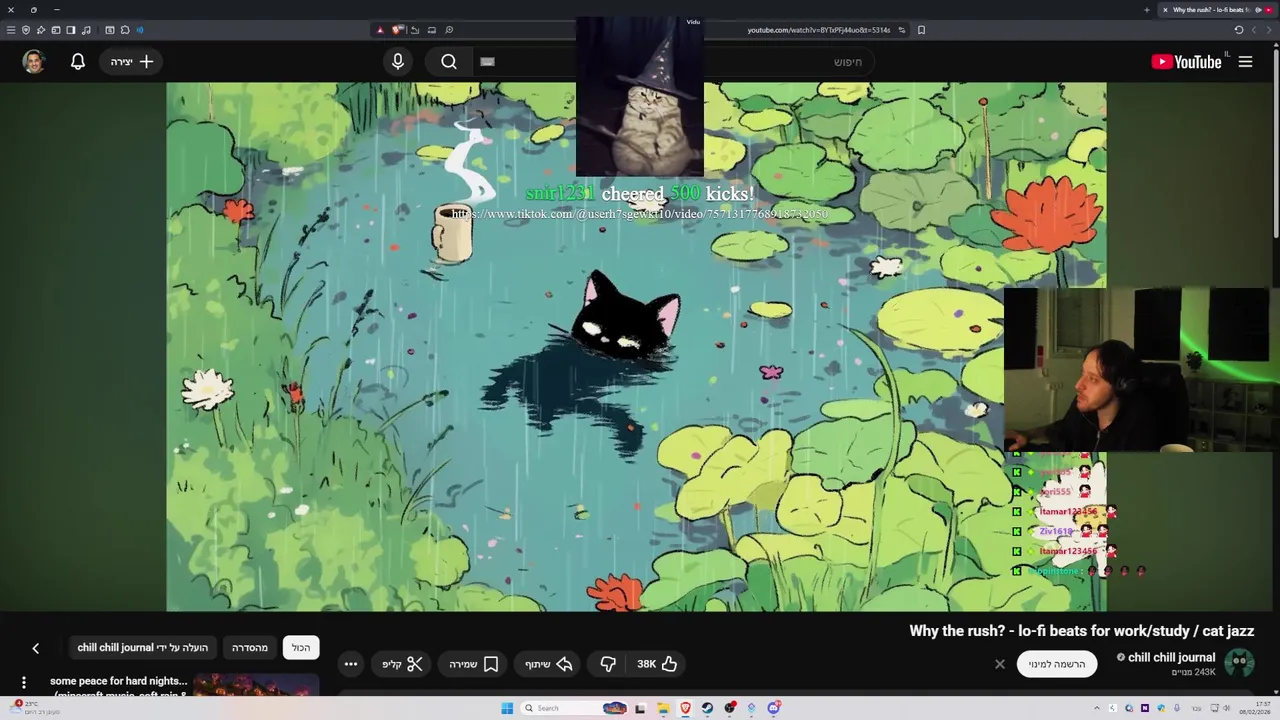Click the video title 'Why the rush?'

point(1081,631)
